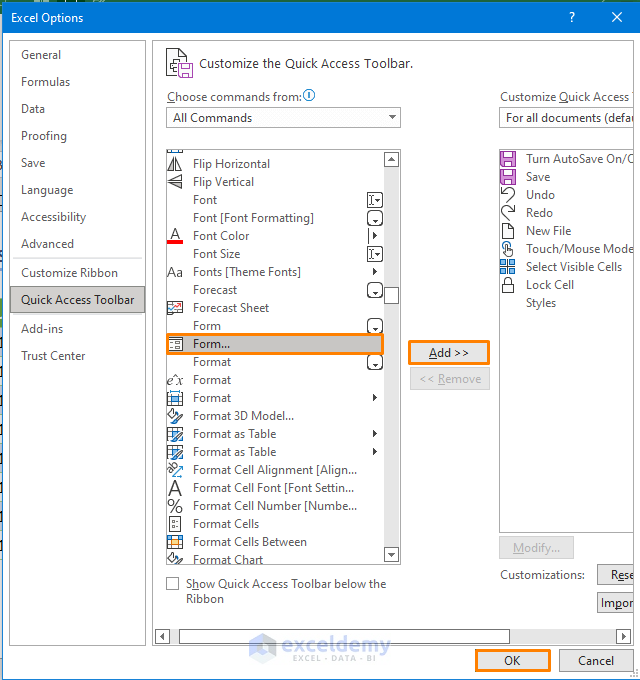The height and width of the screenshot is (680, 640).
Task: Click the Choose commands from info icon
Action: (x=309, y=95)
